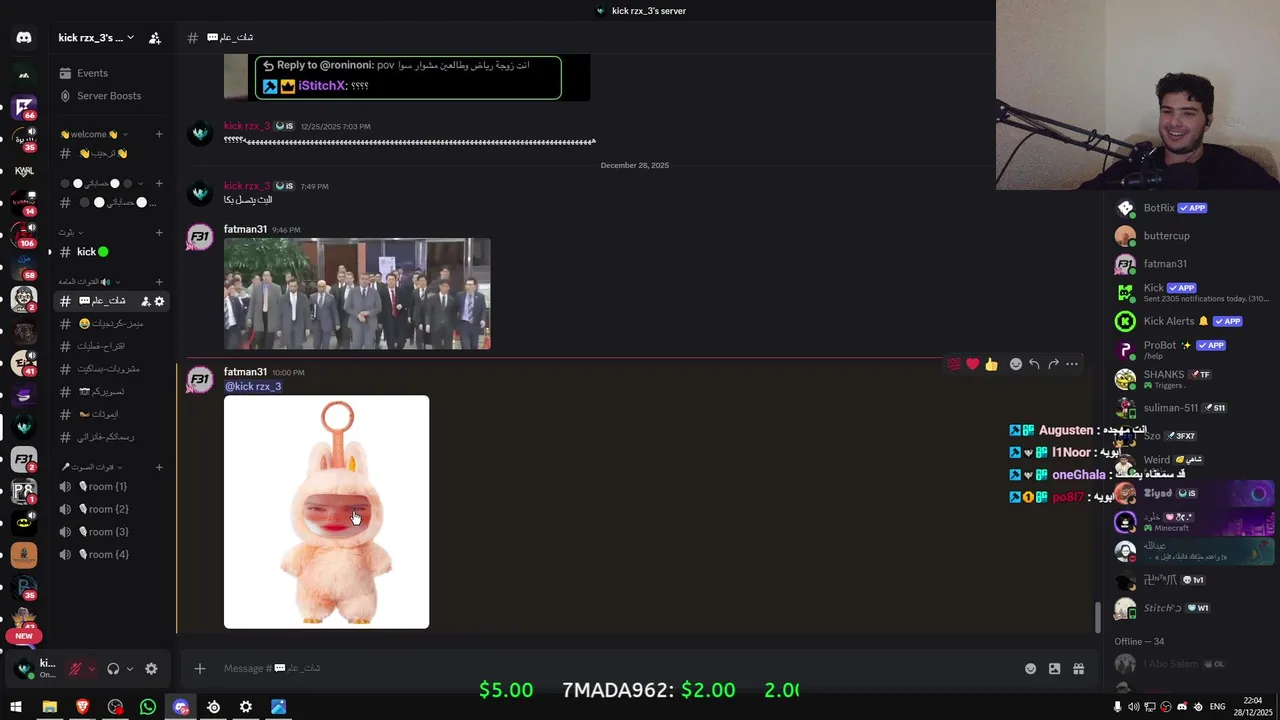Reply to fatman31's message with the arrow
This screenshot has width=1280, height=720.
coord(1034,364)
